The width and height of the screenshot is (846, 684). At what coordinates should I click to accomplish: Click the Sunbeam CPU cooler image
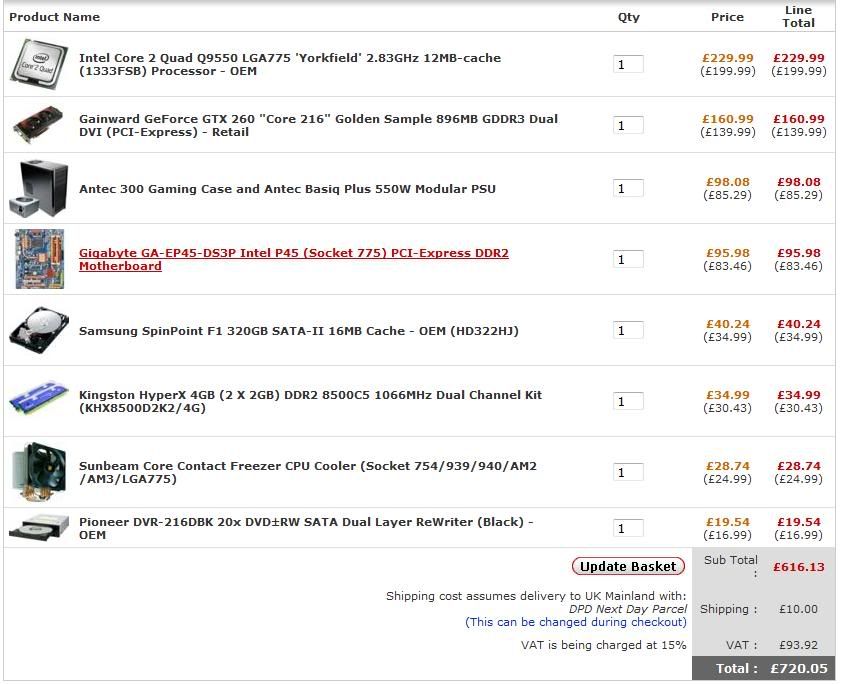point(40,471)
